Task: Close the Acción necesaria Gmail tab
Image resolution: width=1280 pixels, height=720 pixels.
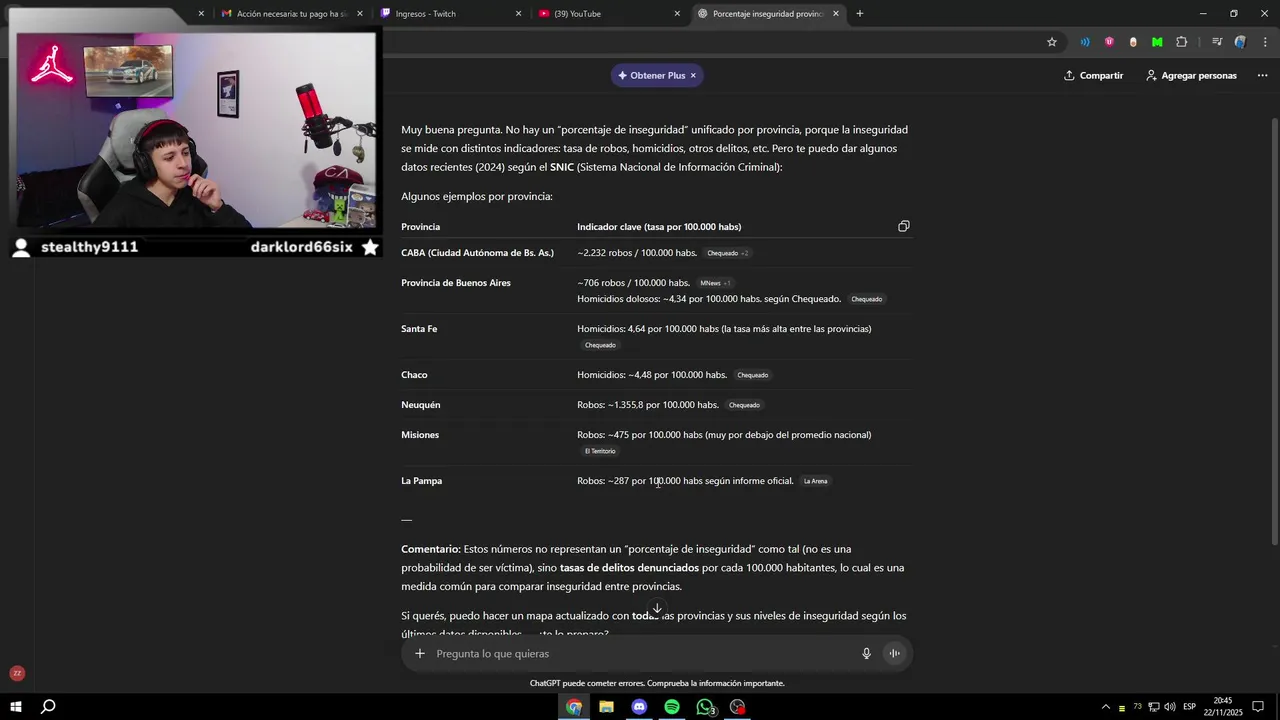Action: click(x=359, y=14)
